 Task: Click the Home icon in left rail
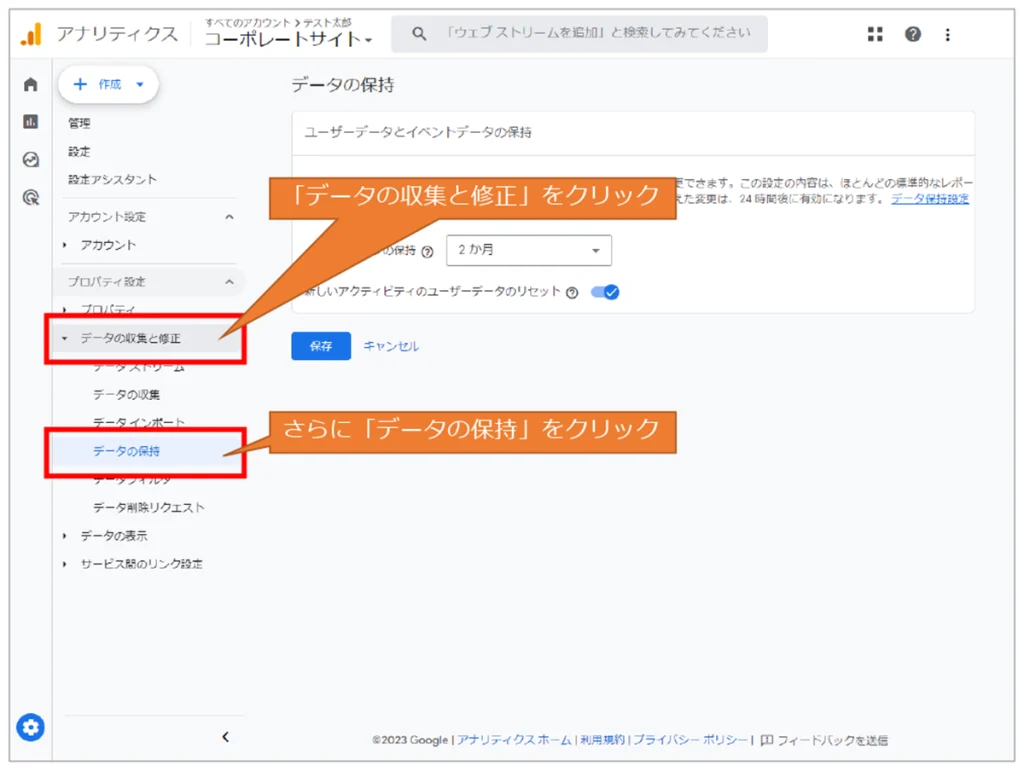click(x=31, y=85)
